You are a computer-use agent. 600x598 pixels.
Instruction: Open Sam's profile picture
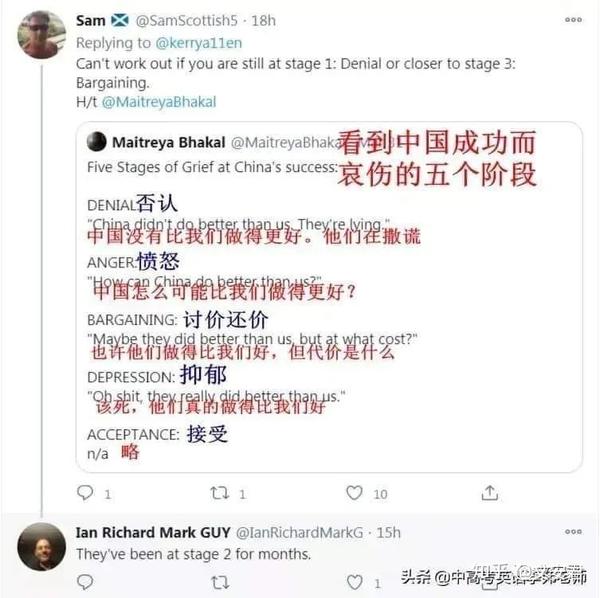42,34
